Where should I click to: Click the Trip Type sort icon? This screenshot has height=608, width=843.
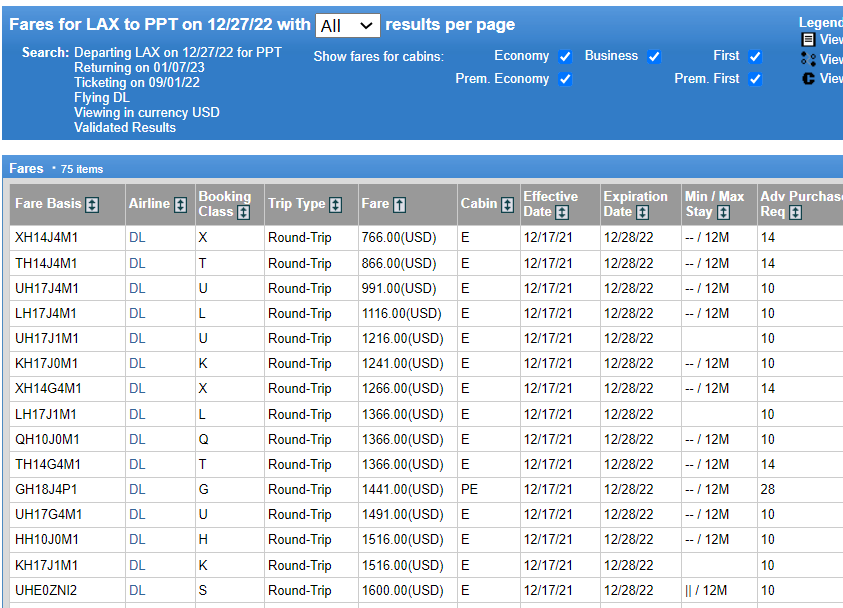point(335,205)
